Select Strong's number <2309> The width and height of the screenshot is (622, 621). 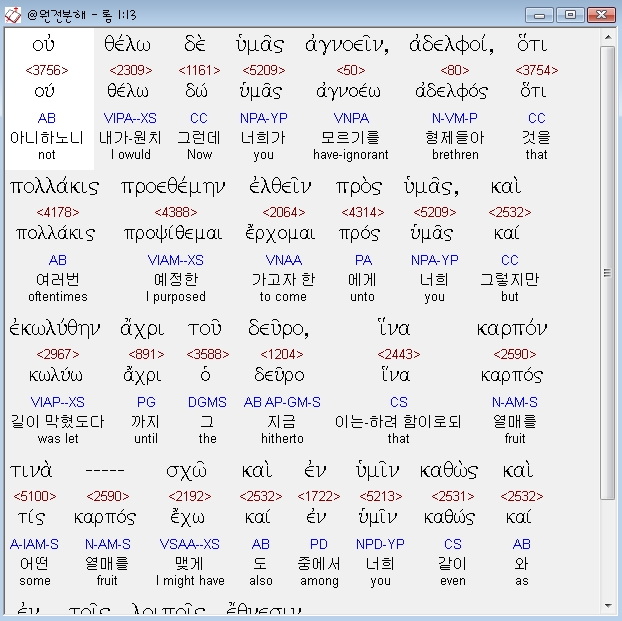pos(131,70)
